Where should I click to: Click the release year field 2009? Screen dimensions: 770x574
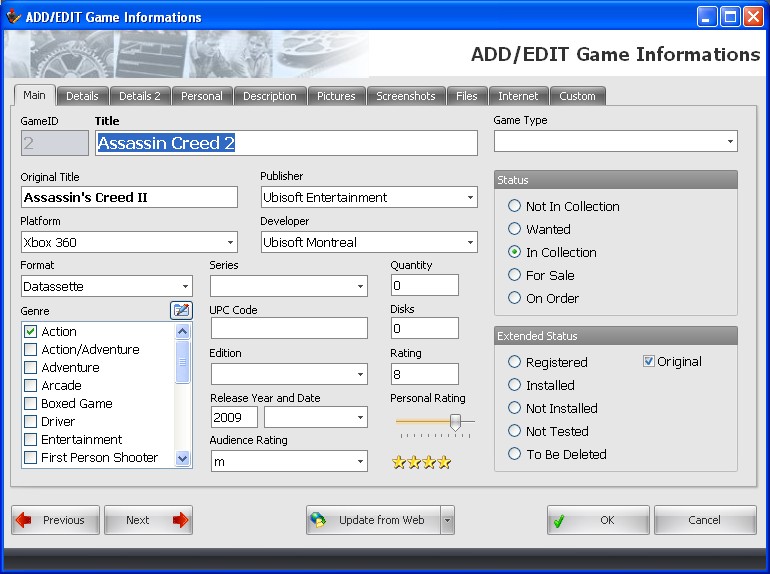click(x=234, y=417)
